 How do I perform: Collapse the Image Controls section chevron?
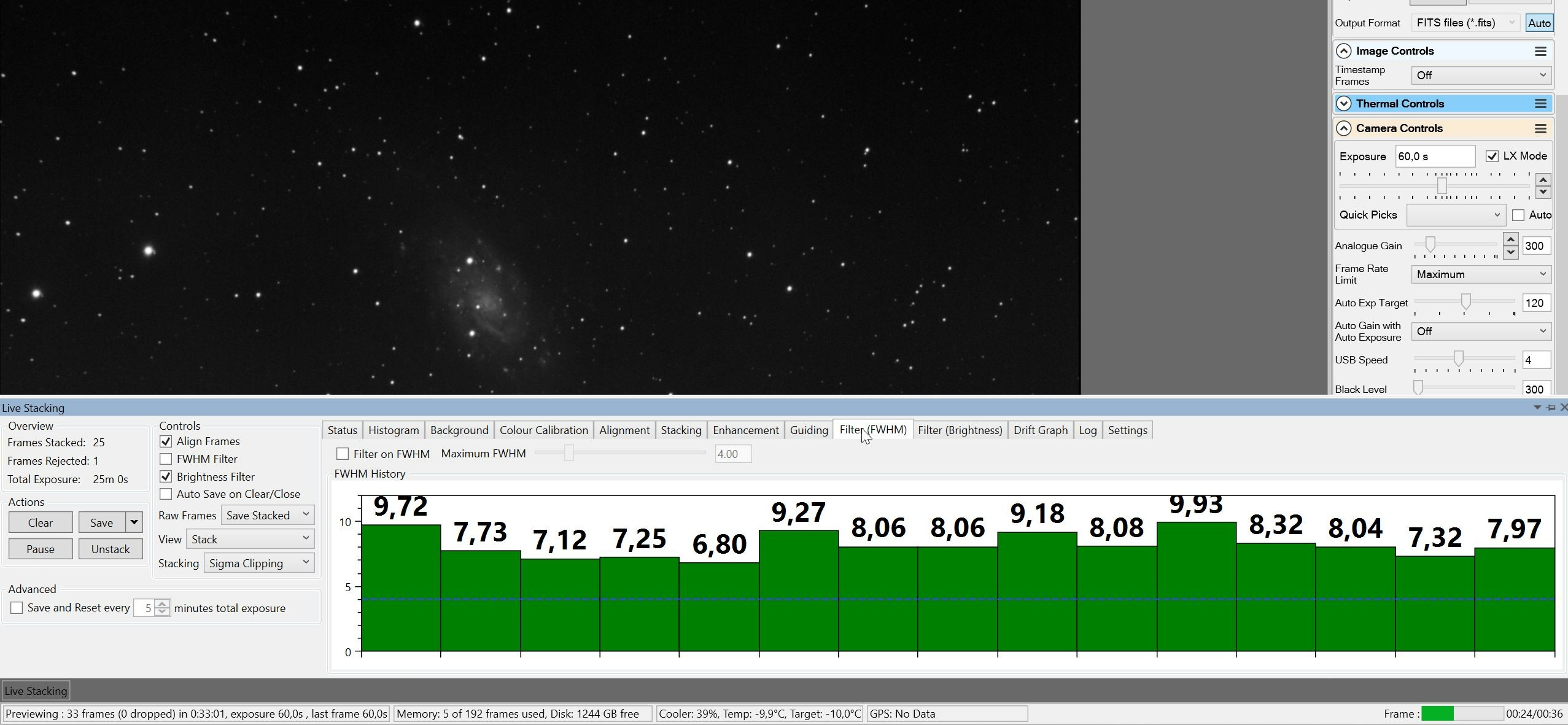(x=1344, y=51)
